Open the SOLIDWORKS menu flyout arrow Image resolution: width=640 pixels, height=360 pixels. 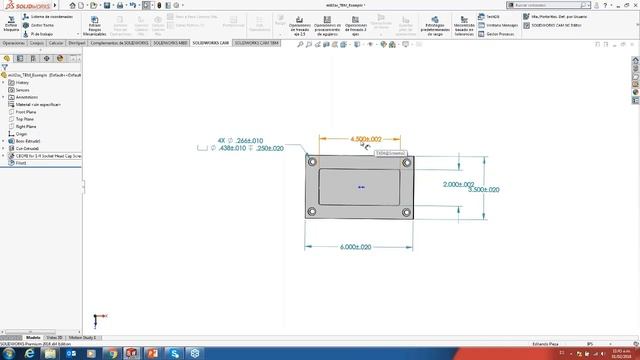coord(55,5)
